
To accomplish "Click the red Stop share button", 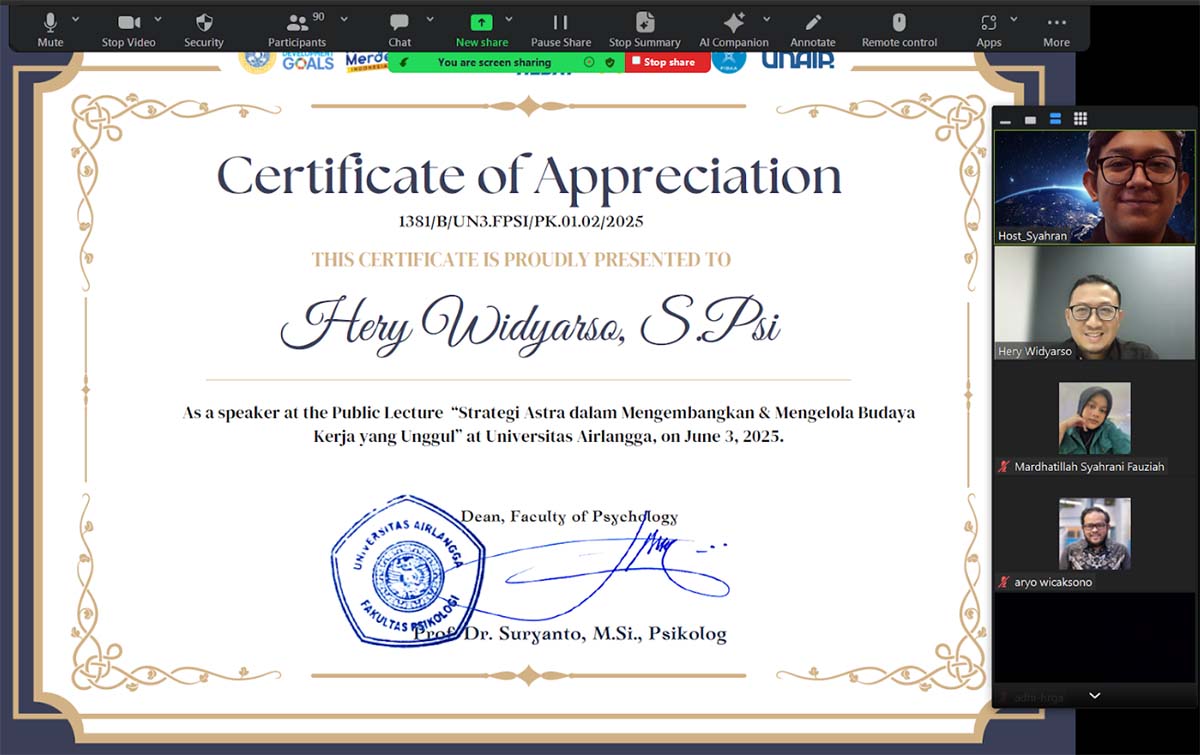I will coord(668,62).
